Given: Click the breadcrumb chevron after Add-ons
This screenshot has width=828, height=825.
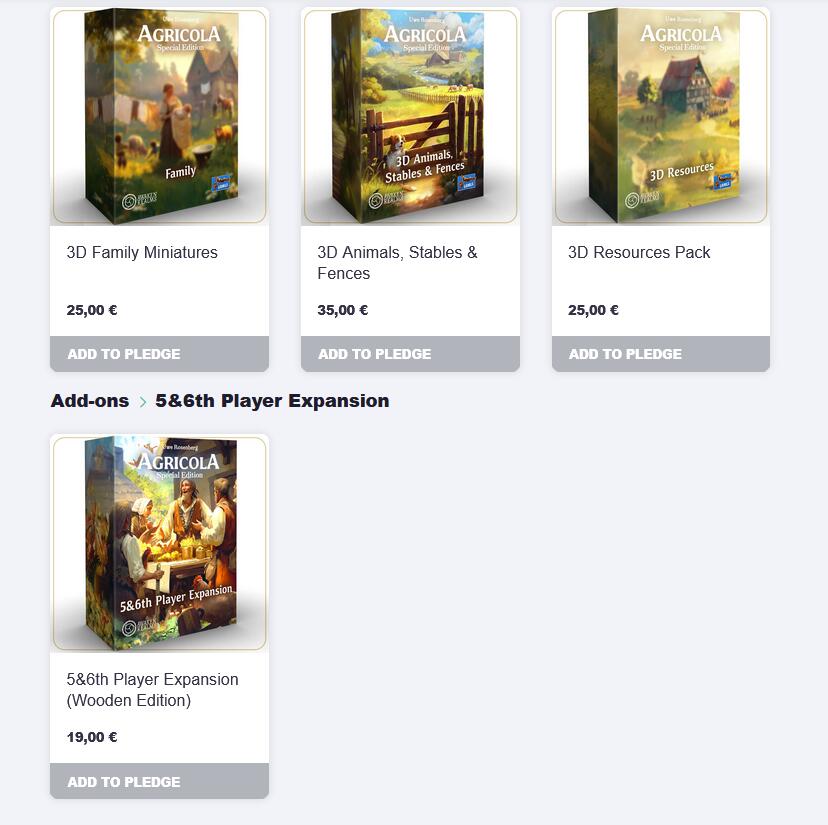Looking at the screenshot, I should [x=143, y=402].
